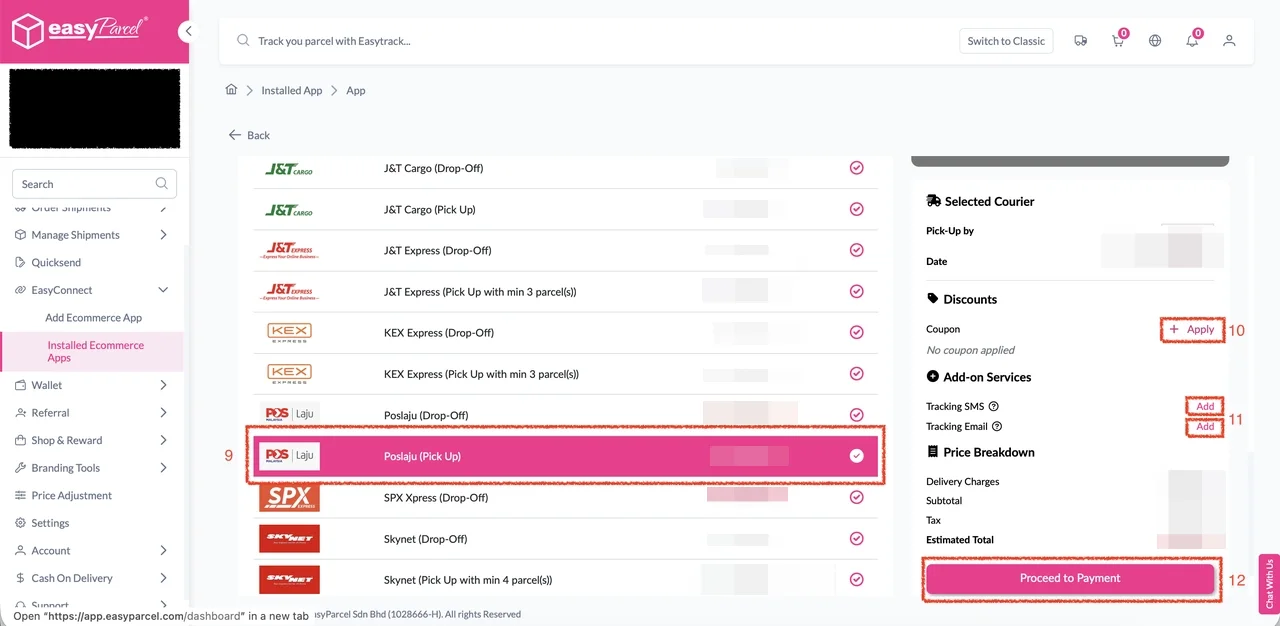The height and width of the screenshot is (626, 1280).
Task: Click the Switch to Classic button
Action: (1006, 40)
